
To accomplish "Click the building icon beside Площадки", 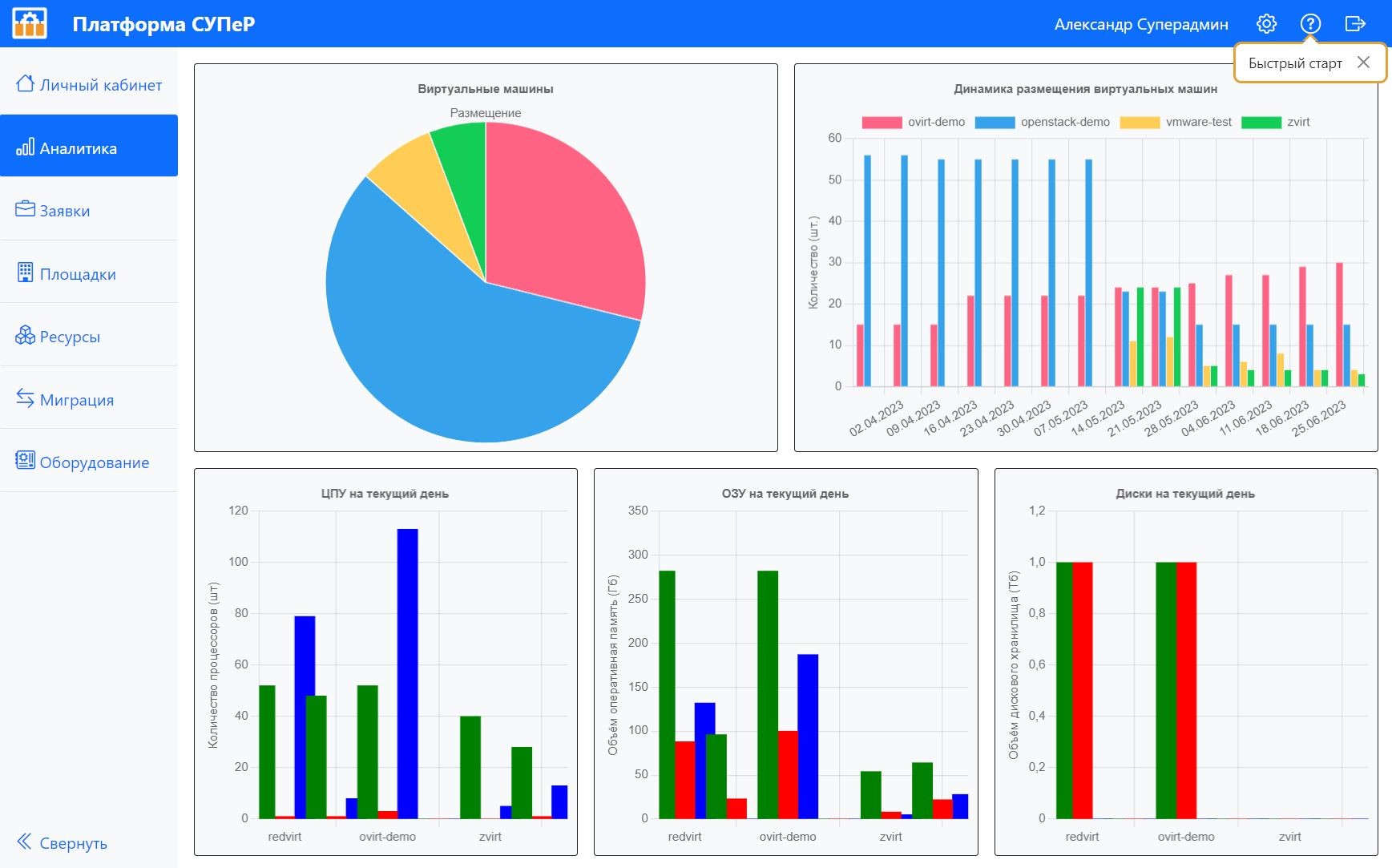I will click(25, 273).
